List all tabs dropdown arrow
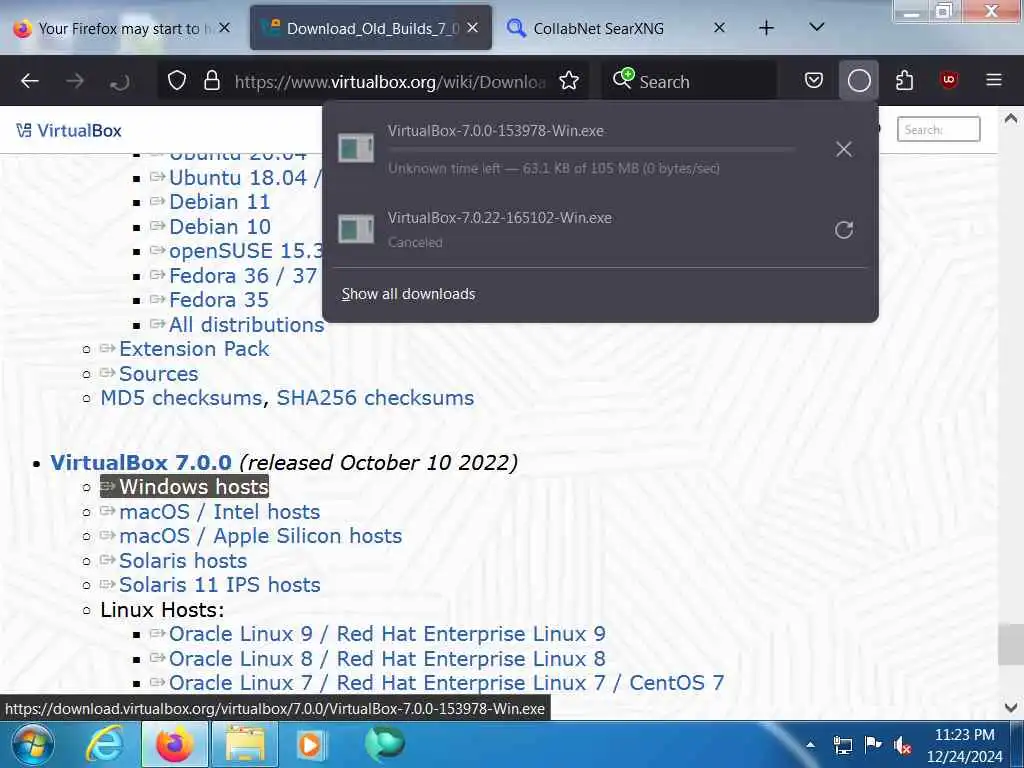1024x768 pixels. (816, 27)
